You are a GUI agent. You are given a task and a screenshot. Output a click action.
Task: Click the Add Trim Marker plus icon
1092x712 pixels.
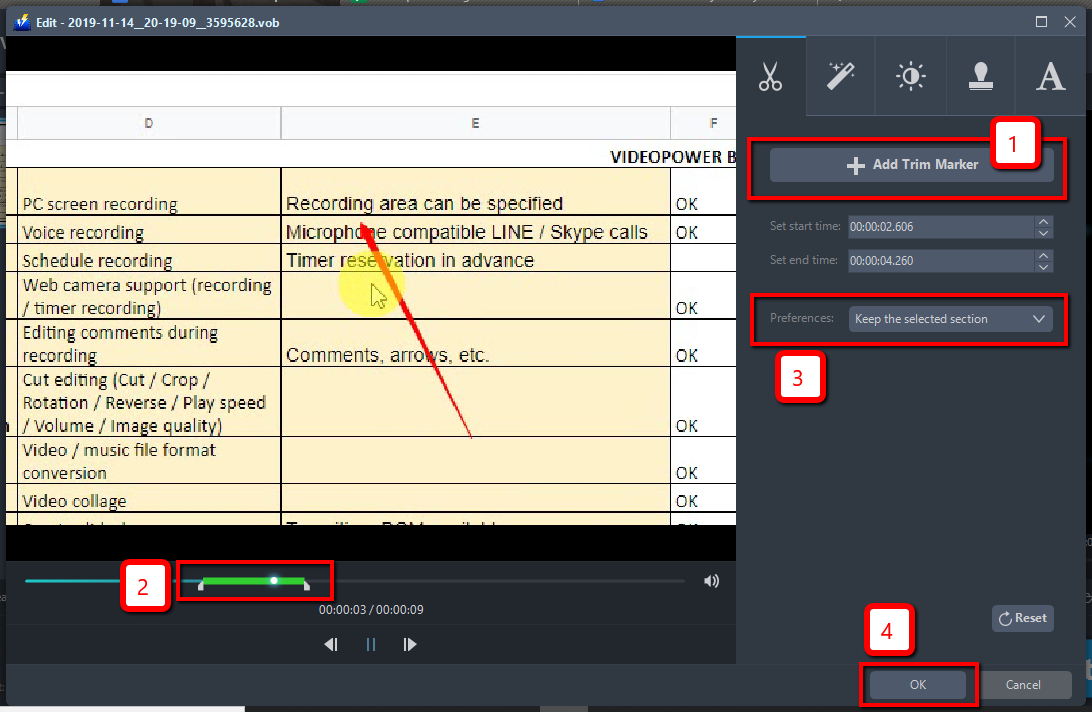[853, 164]
